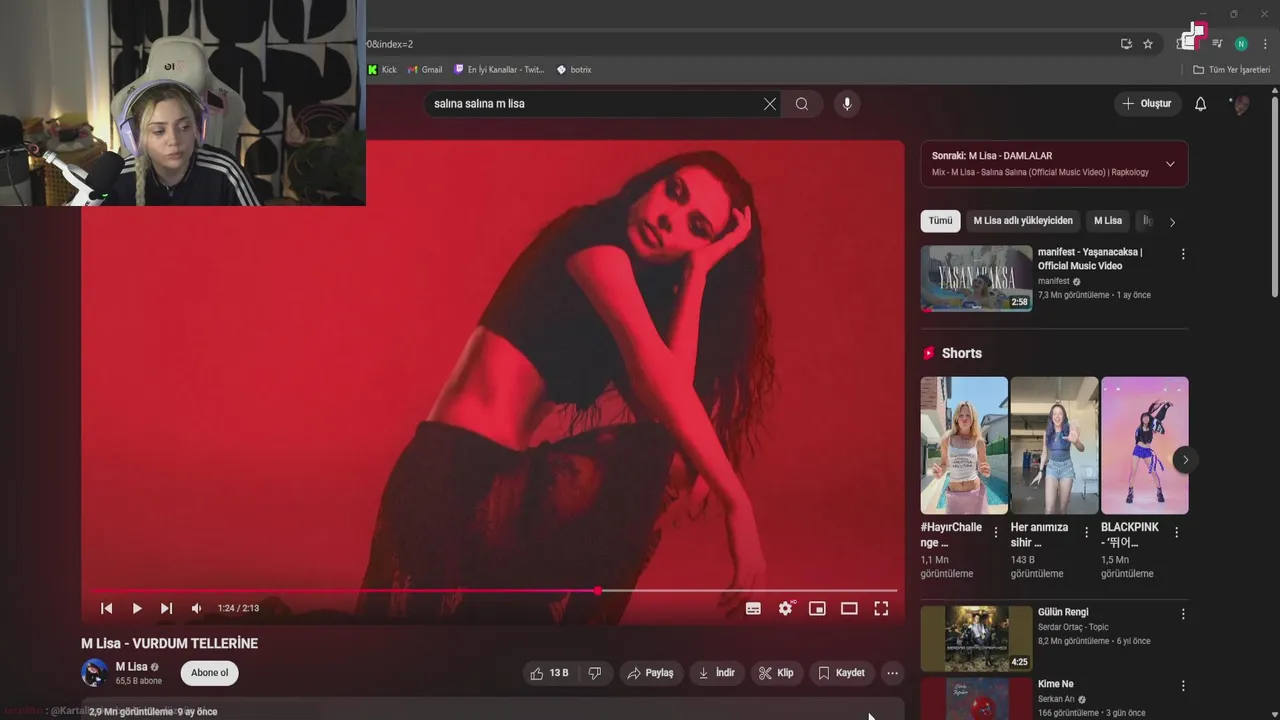Click the install app icon in address bar
The height and width of the screenshot is (720, 1280).
tap(1126, 44)
